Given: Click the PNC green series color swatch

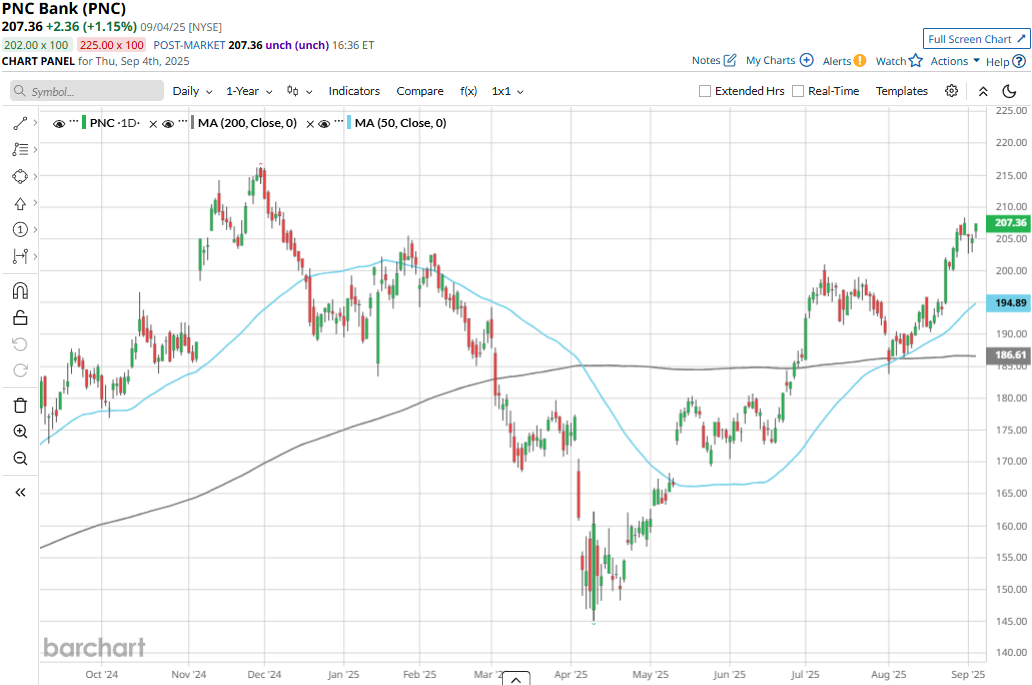Looking at the screenshot, I should (x=84, y=122).
